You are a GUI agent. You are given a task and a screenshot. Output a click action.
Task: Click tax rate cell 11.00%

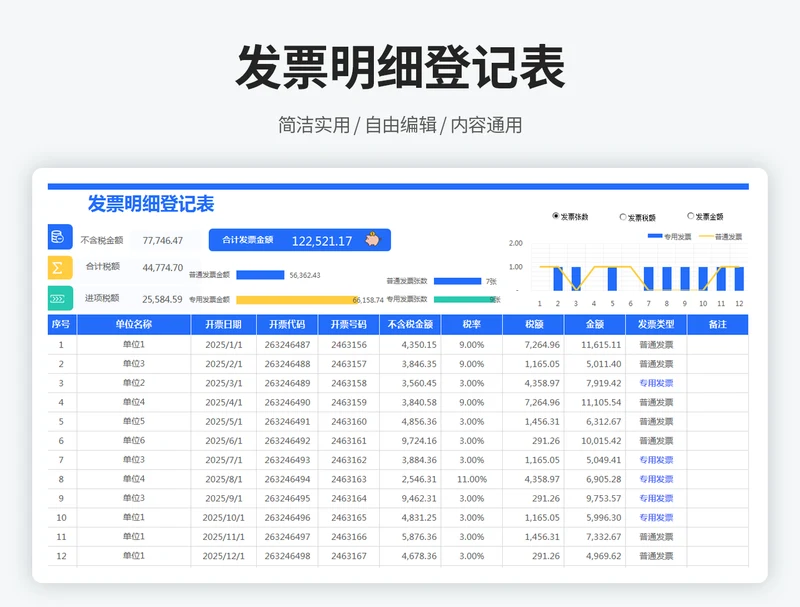(x=472, y=479)
